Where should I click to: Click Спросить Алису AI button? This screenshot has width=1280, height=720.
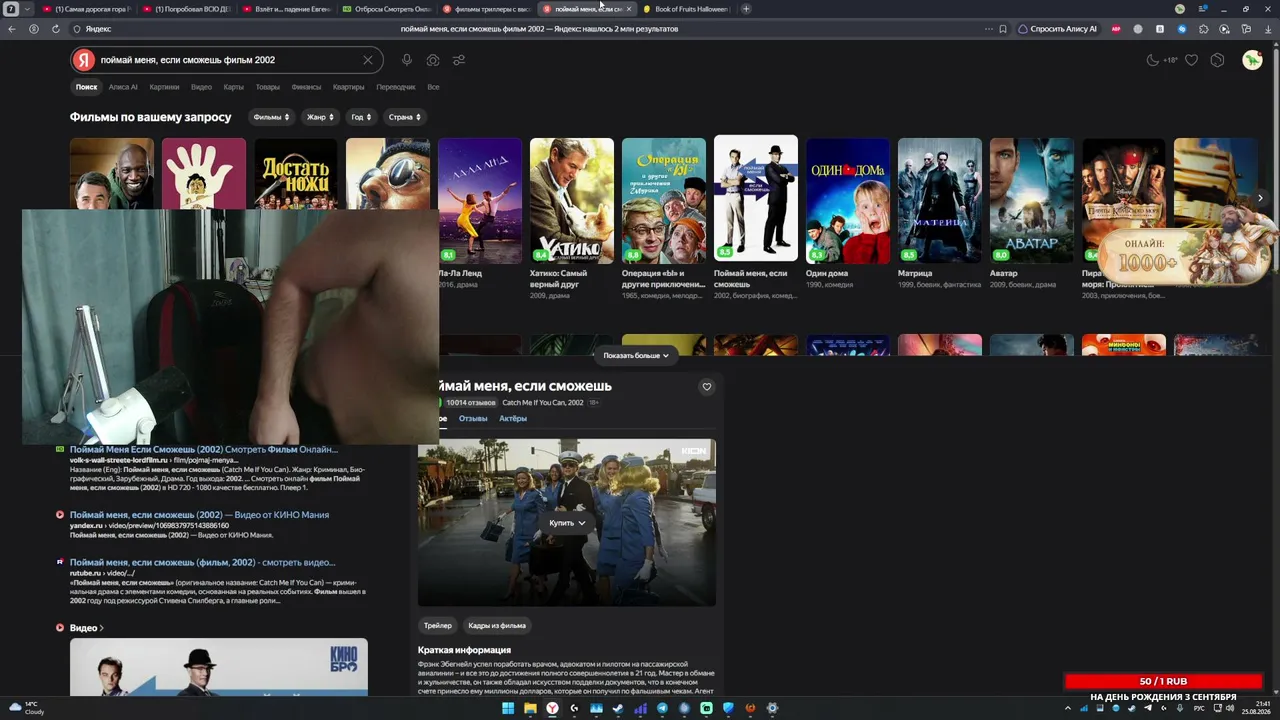(1056, 29)
